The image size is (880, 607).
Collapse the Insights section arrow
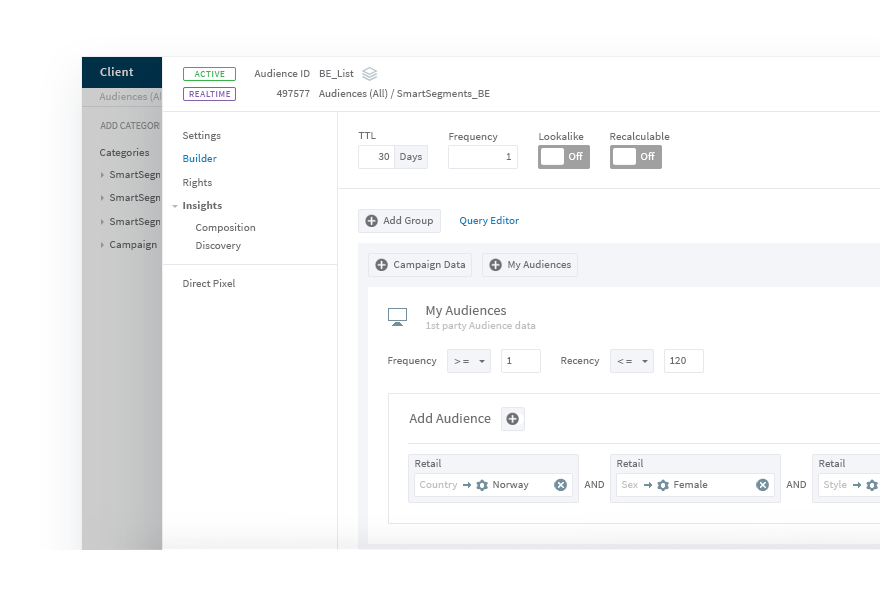(175, 206)
